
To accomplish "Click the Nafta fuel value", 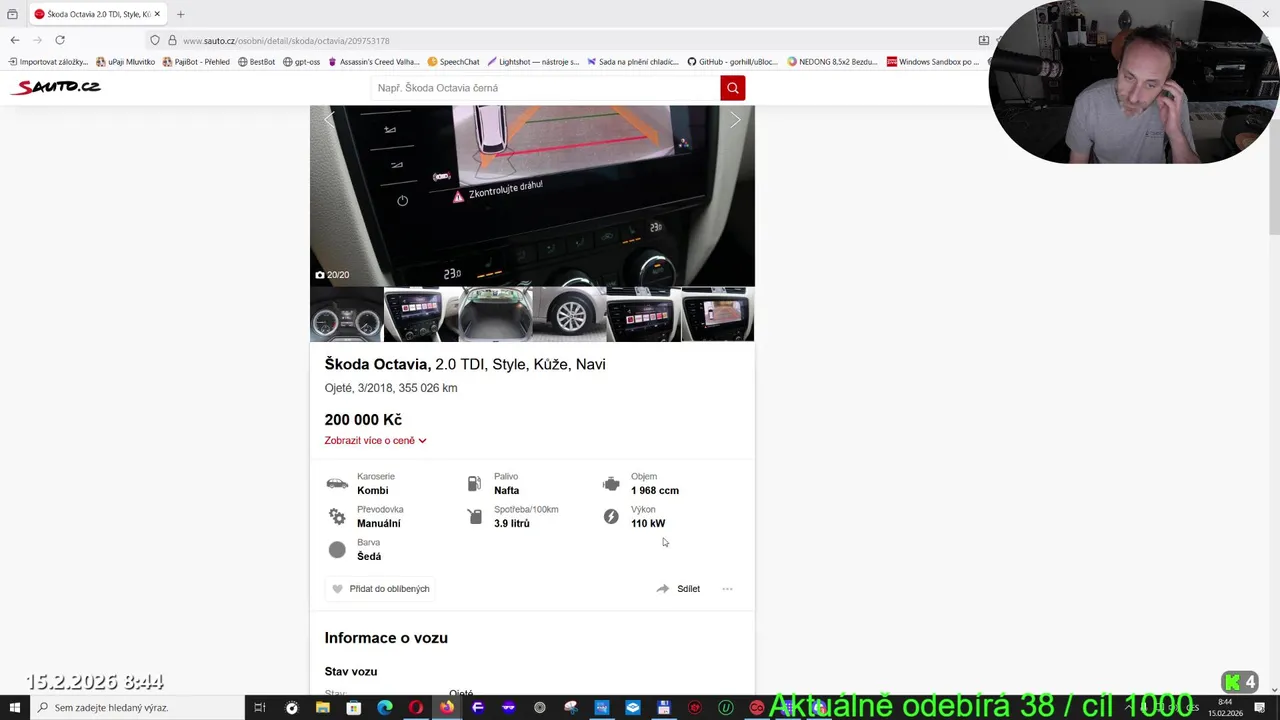I will tap(507, 491).
